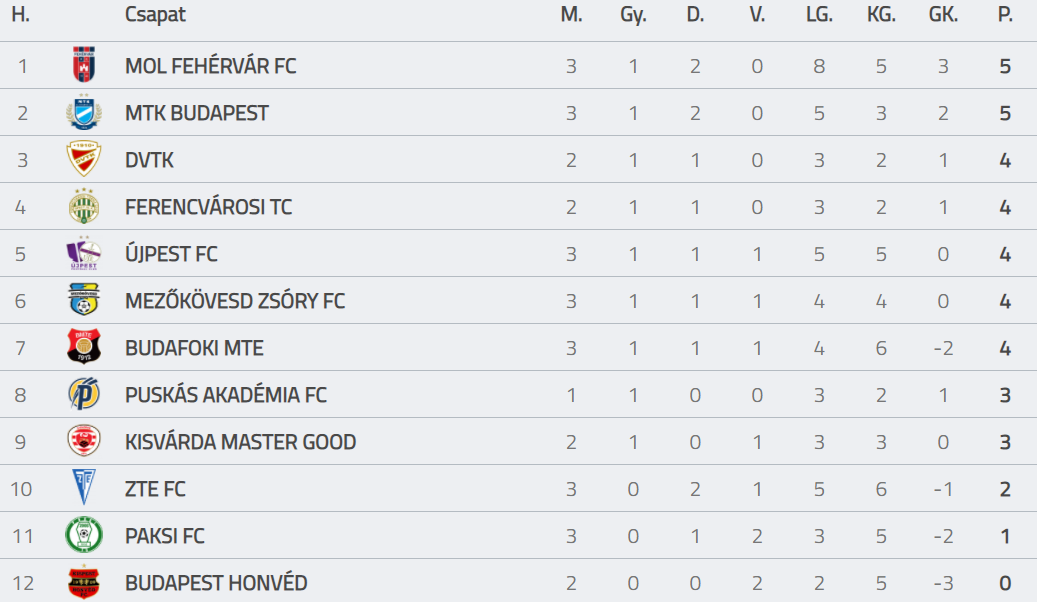
Task: Click the Ferencvárosi TC green crest
Action: click(84, 206)
